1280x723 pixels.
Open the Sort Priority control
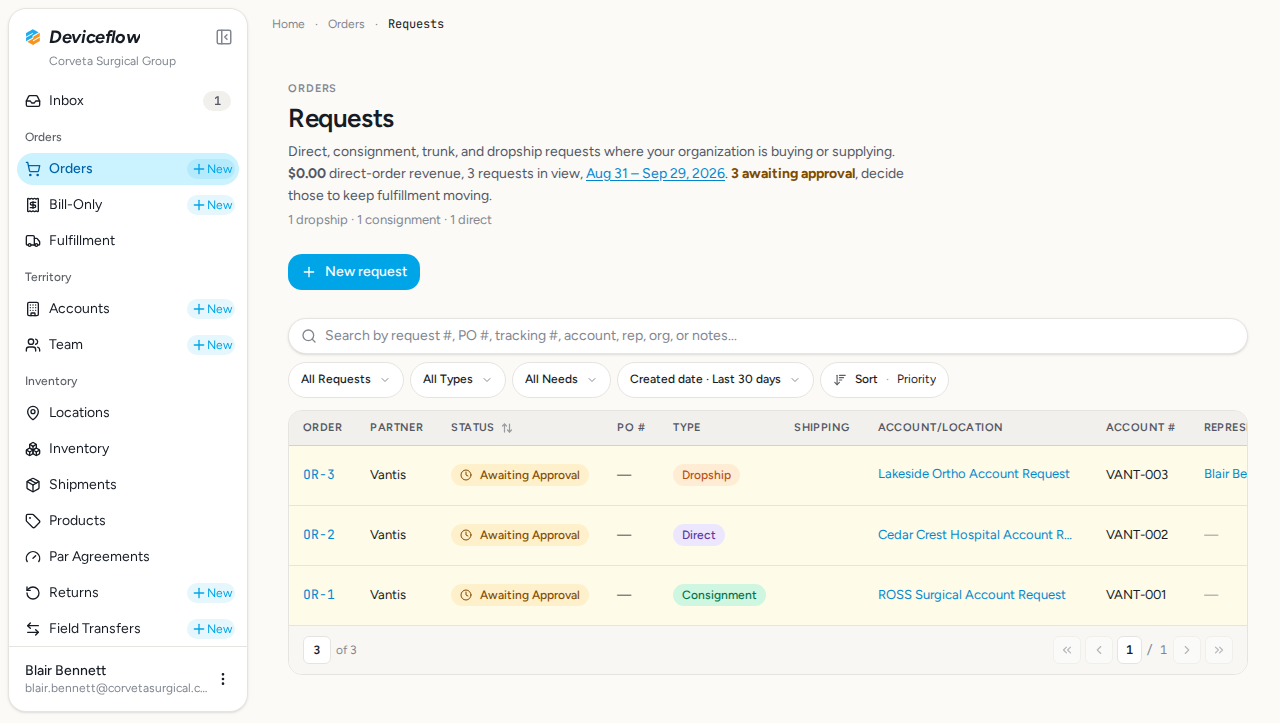[884, 380]
